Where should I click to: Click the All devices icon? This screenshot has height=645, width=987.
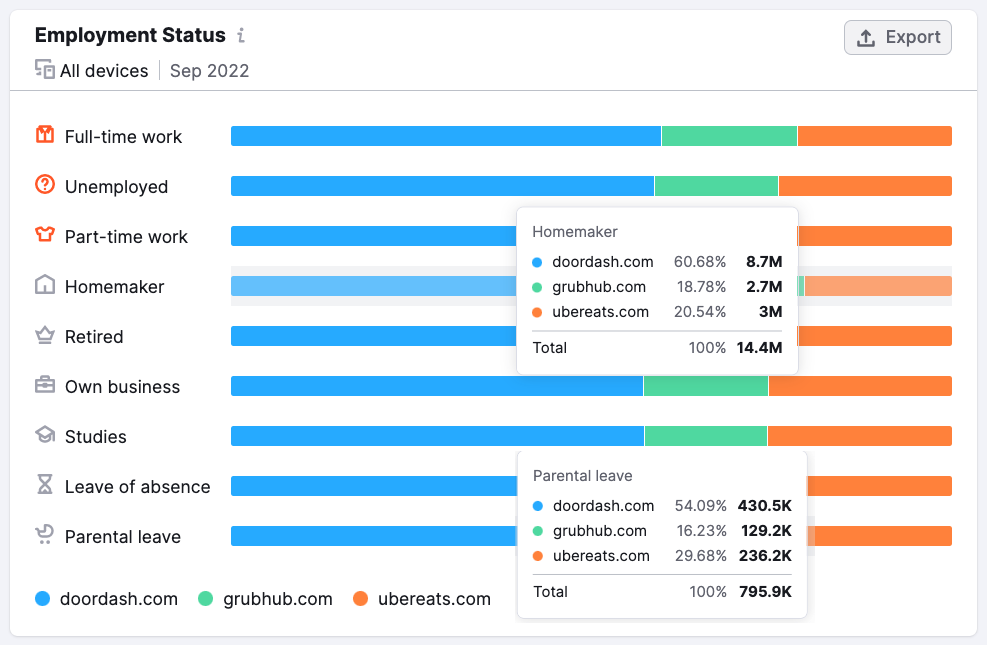coord(45,69)
